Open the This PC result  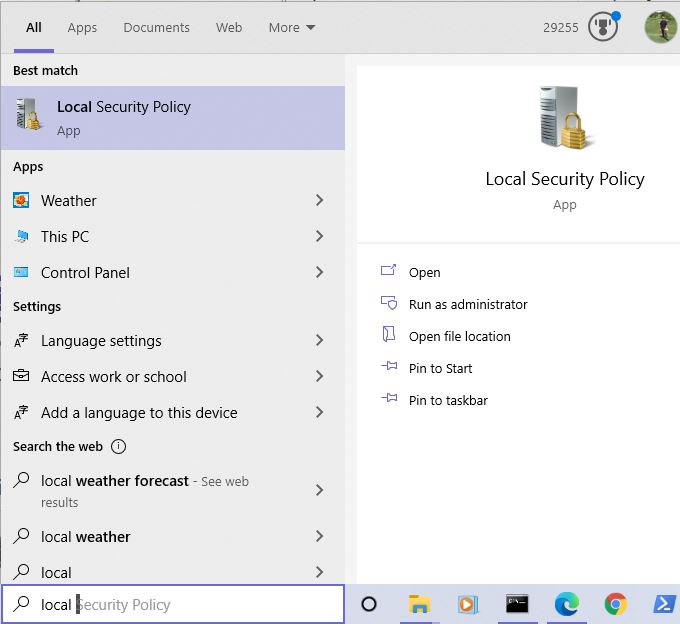[173, 236]
